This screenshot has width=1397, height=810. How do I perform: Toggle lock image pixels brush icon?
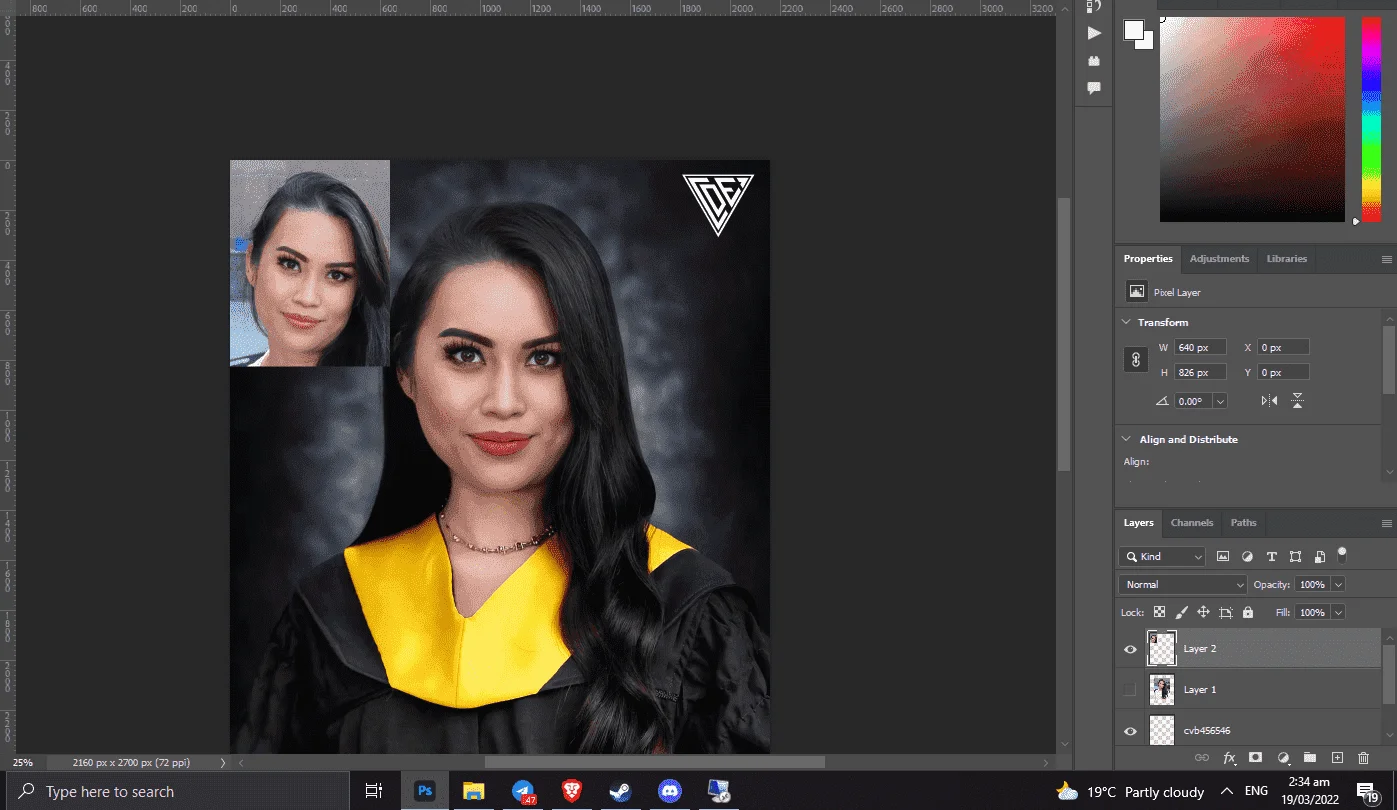coord(1181,612)
